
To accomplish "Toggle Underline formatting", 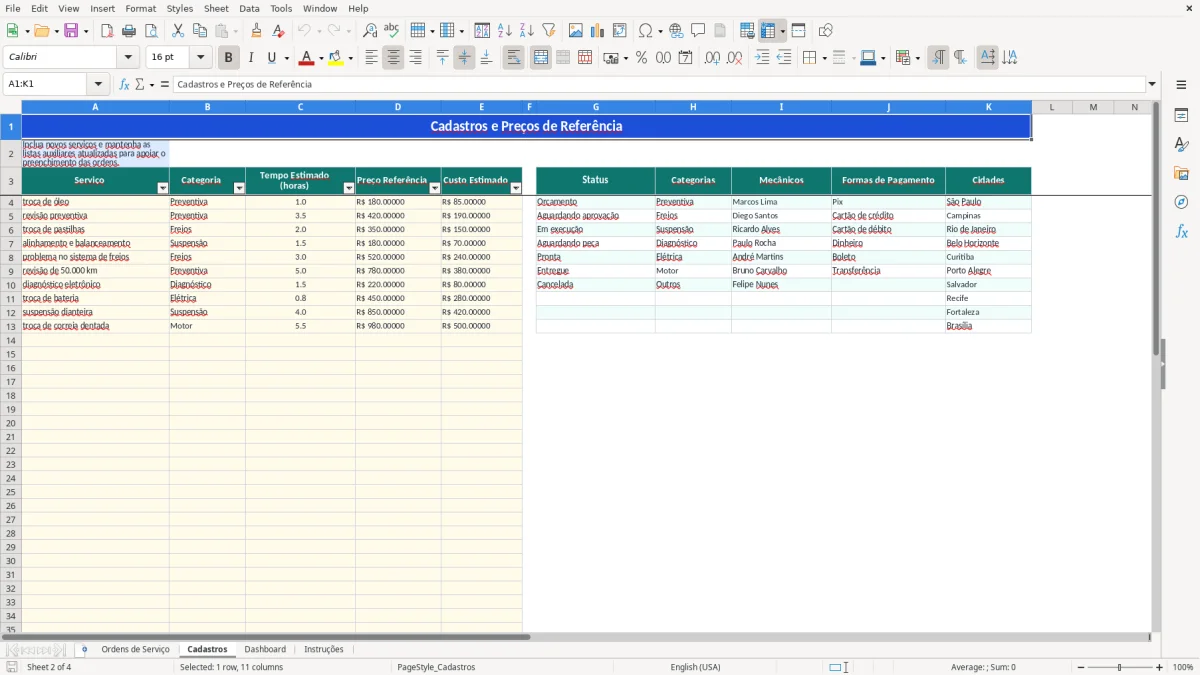I will pyautogui.click(x=271, y=58).
